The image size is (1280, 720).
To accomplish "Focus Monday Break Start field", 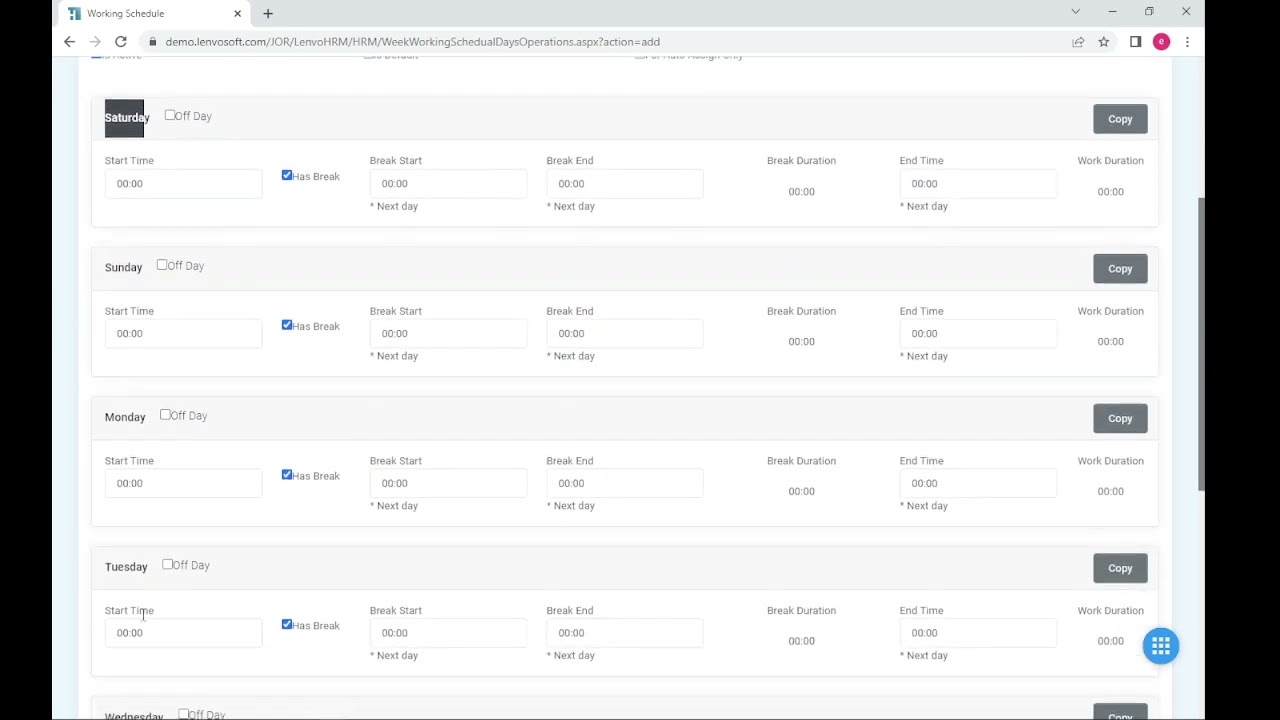I will tap(448, 483).
